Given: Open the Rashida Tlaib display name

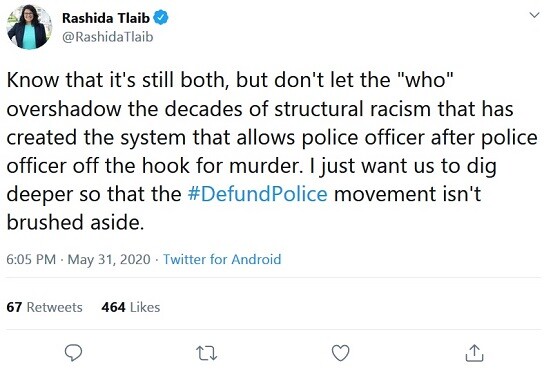Looking at the screenshot, I should click(106, 18).
